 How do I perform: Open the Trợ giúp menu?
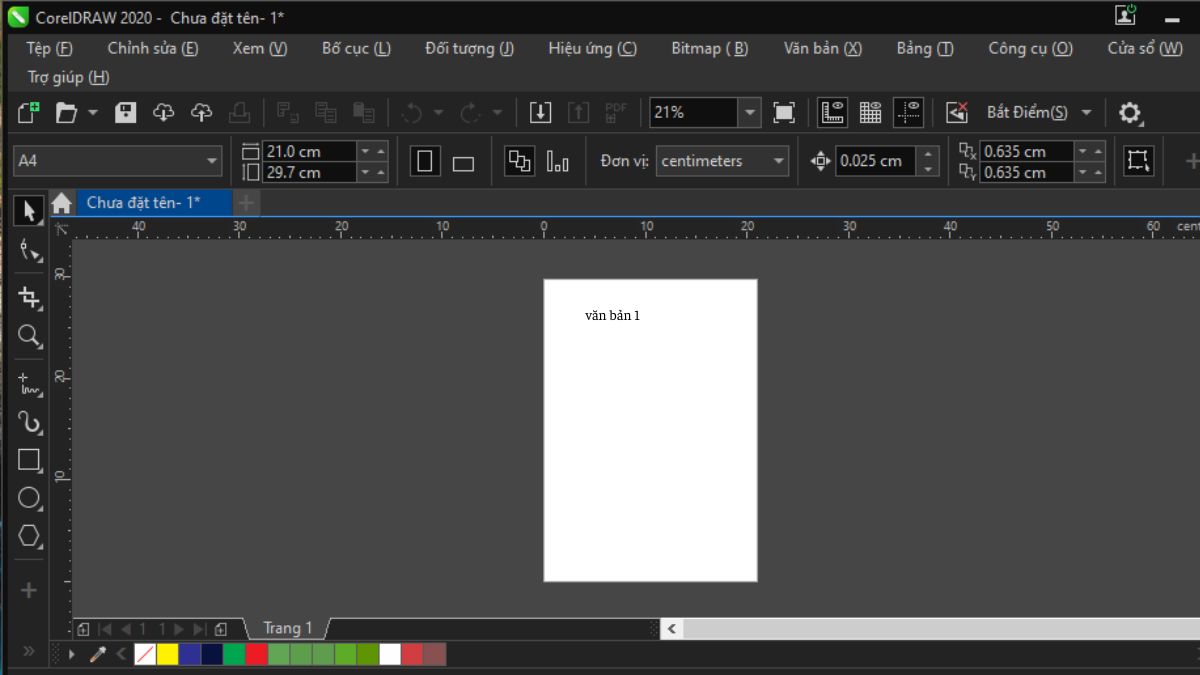69,77
